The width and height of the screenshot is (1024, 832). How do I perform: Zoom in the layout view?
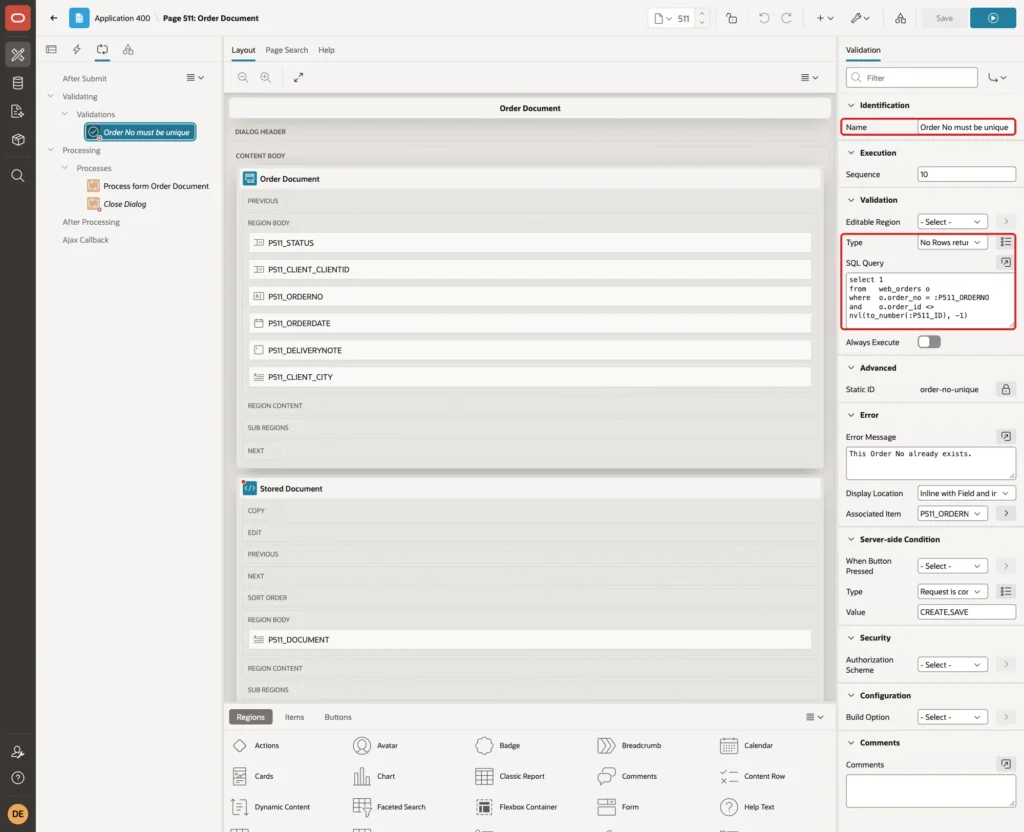pos(266,78)
